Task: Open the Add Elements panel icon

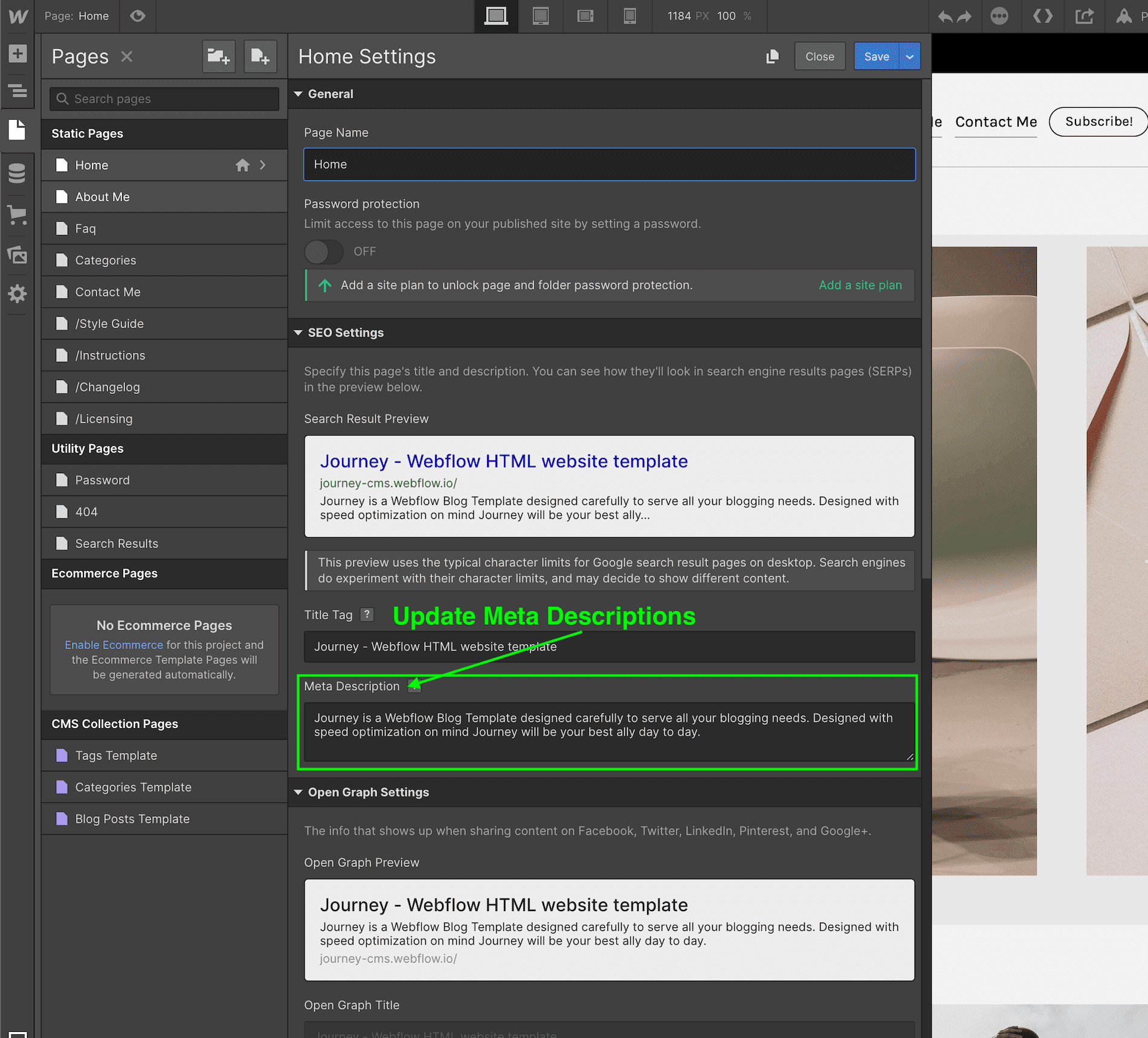Action: click(18, 54)
